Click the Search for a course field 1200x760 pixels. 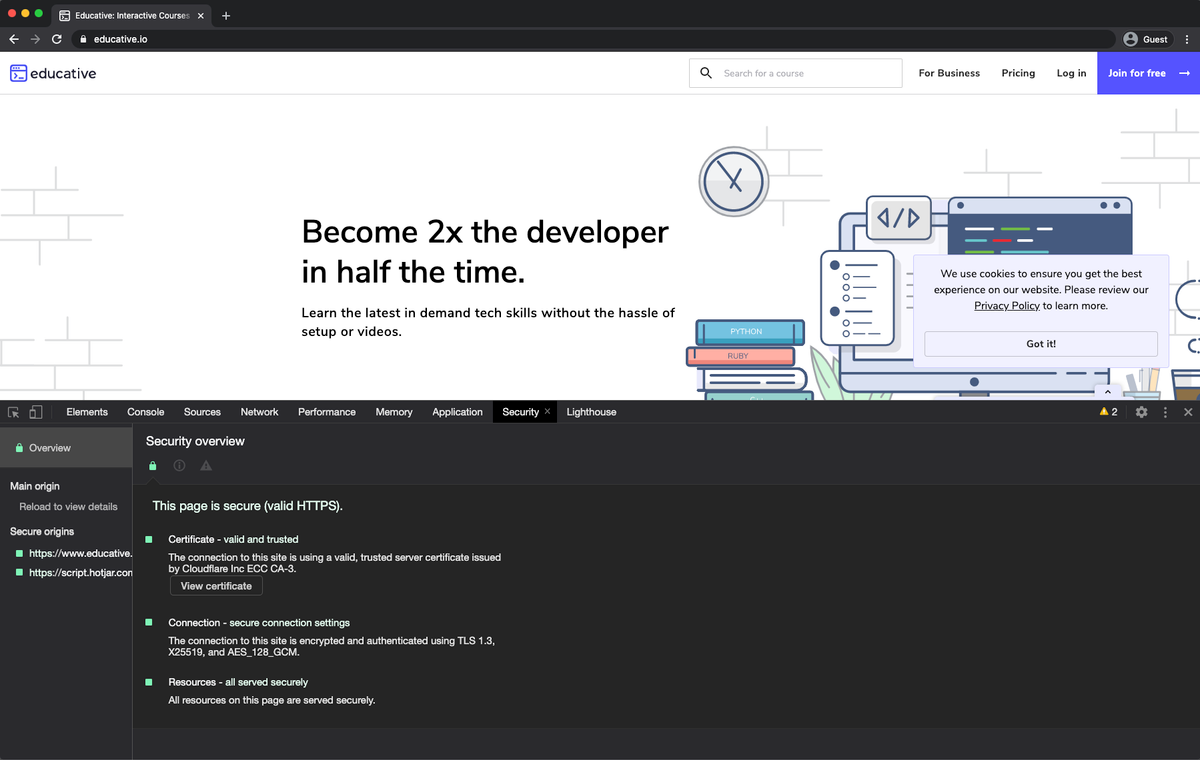(795, 73)
